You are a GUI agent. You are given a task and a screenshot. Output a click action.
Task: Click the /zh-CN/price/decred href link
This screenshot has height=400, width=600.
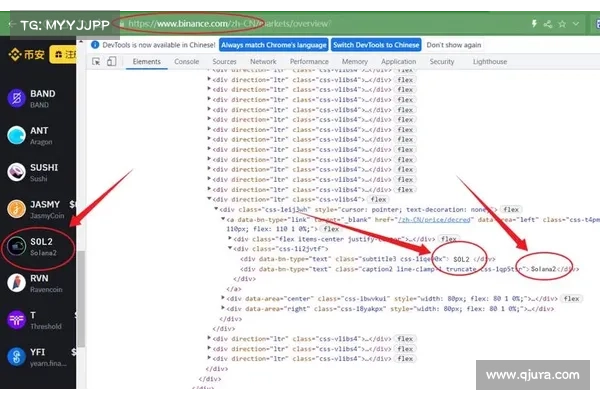coord(434,220)
